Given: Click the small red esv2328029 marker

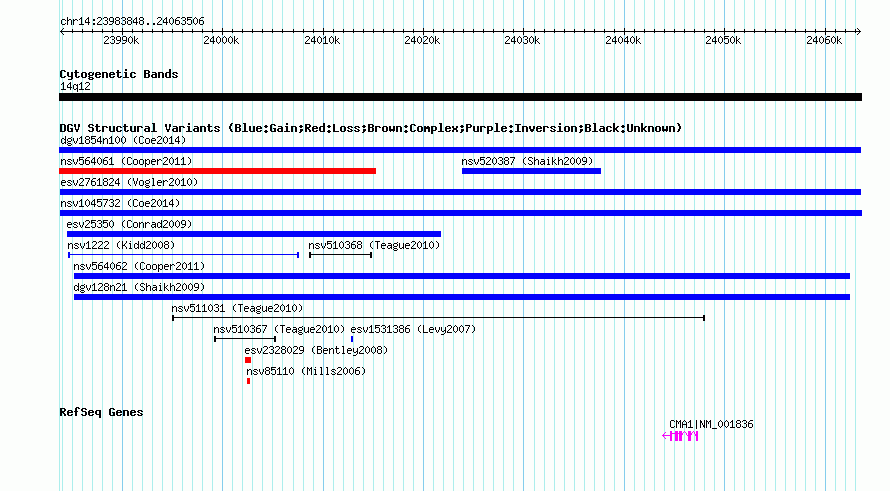Looking at the screenshot, I should (x=248, y=360).
